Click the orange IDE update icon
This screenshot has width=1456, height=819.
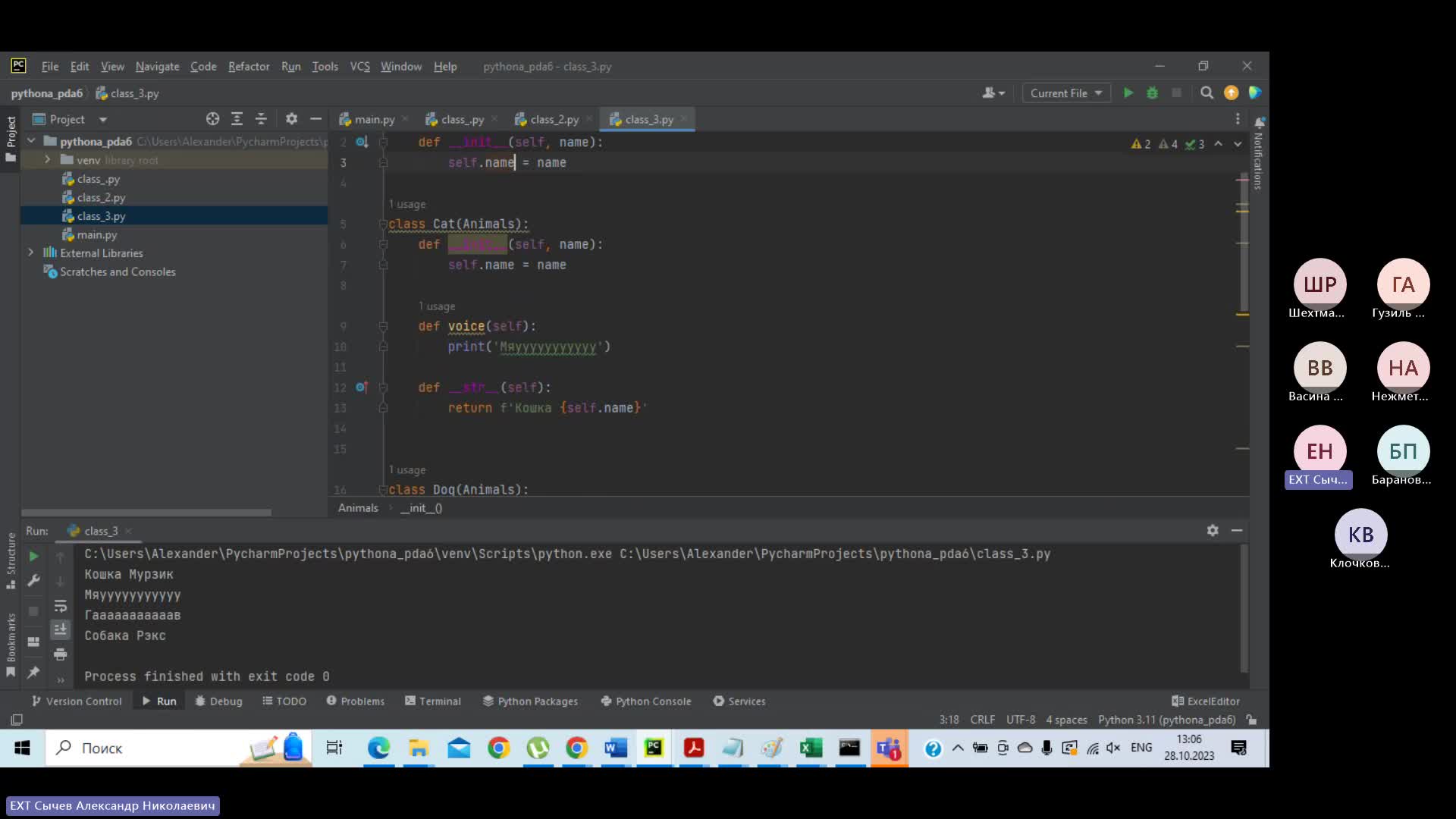pyautogui.click(x=1231, y=93)
